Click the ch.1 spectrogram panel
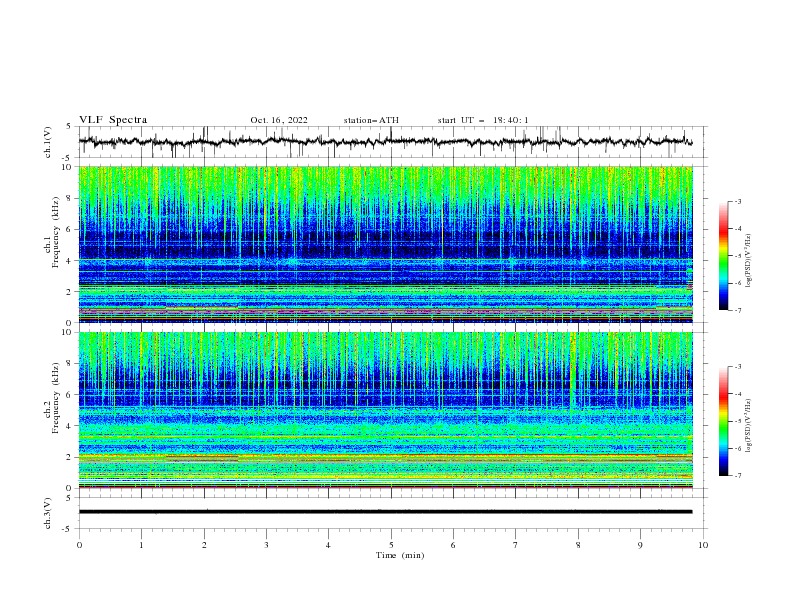This screenshot has height=612, width=792. (385, 244)
